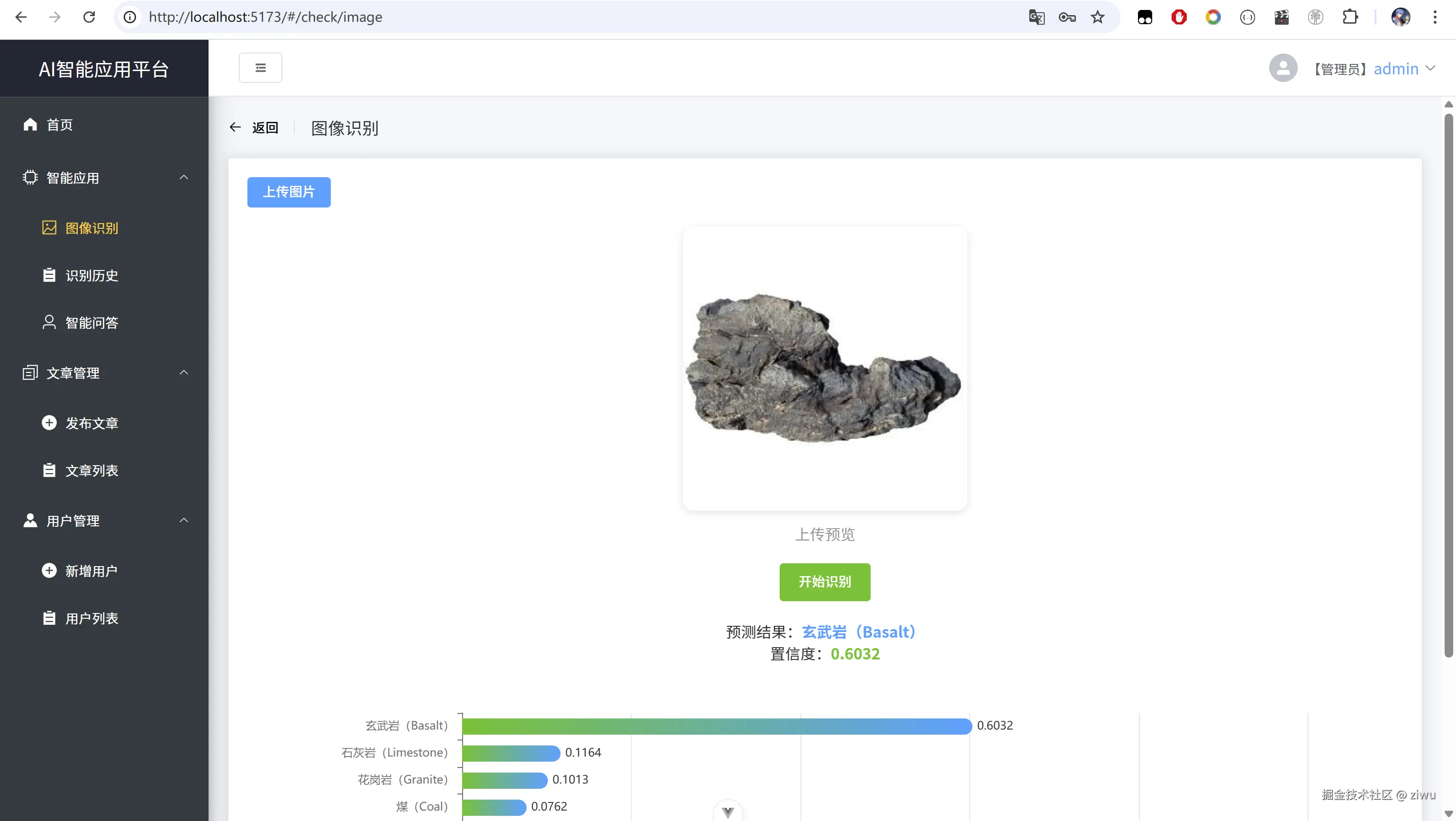Open 用户列表 in the sidebar
Image resolution: width=1456 pixels, height=821 pixels.
coord(91,619)
